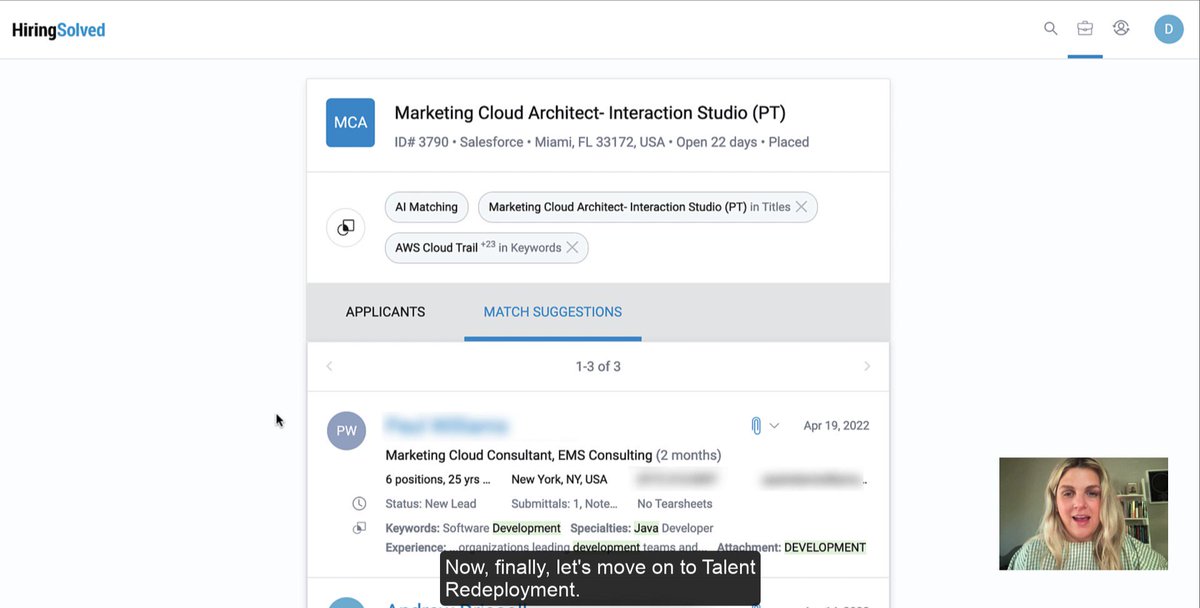Remove the AWS Cloud Trail keywords filter
This screenshot has height=608, width=1200.
[572, 248]
